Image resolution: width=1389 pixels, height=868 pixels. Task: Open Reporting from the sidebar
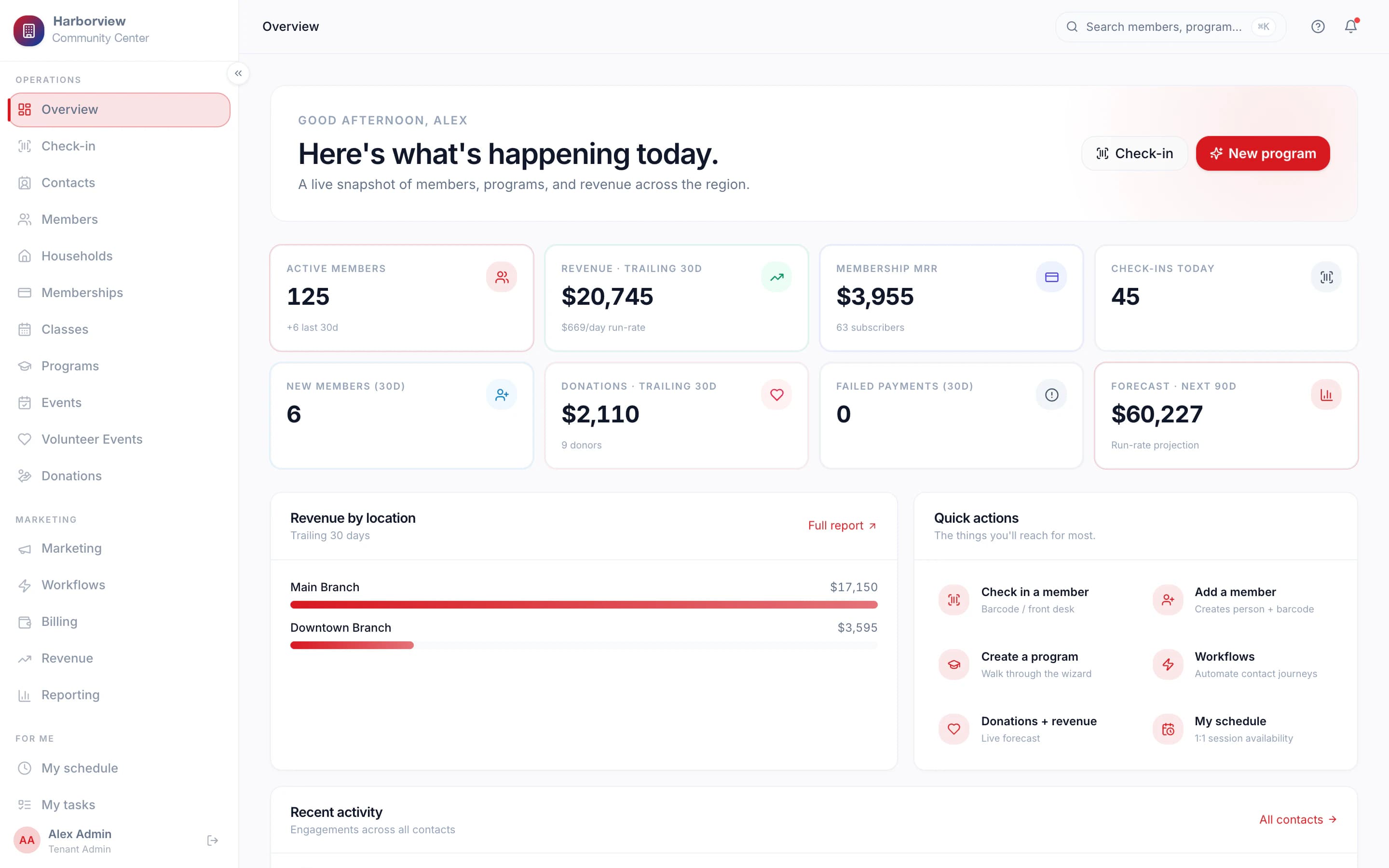pos(120,695)
